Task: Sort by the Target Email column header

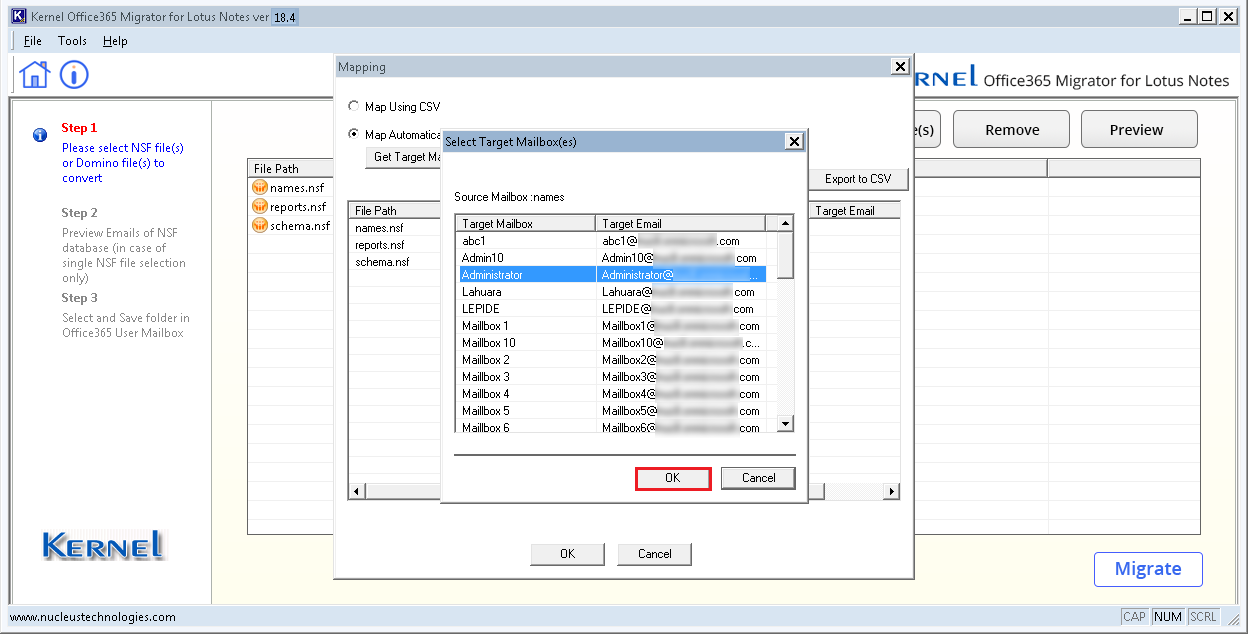Action: pyautogui.click(x=681, y=224)
